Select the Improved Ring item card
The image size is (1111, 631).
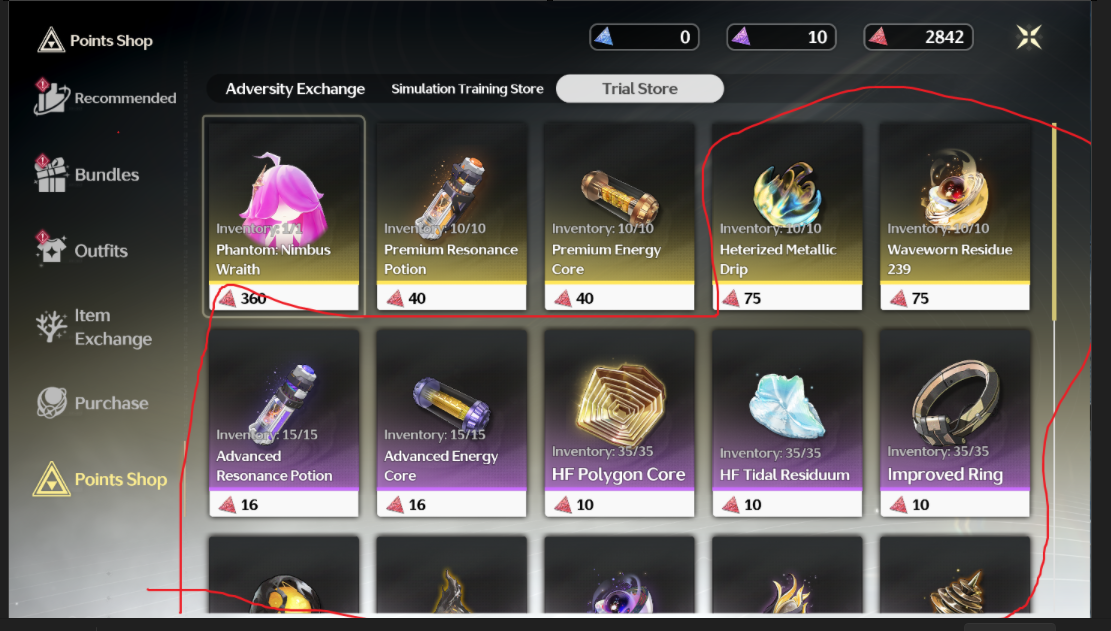click(954, 422)
